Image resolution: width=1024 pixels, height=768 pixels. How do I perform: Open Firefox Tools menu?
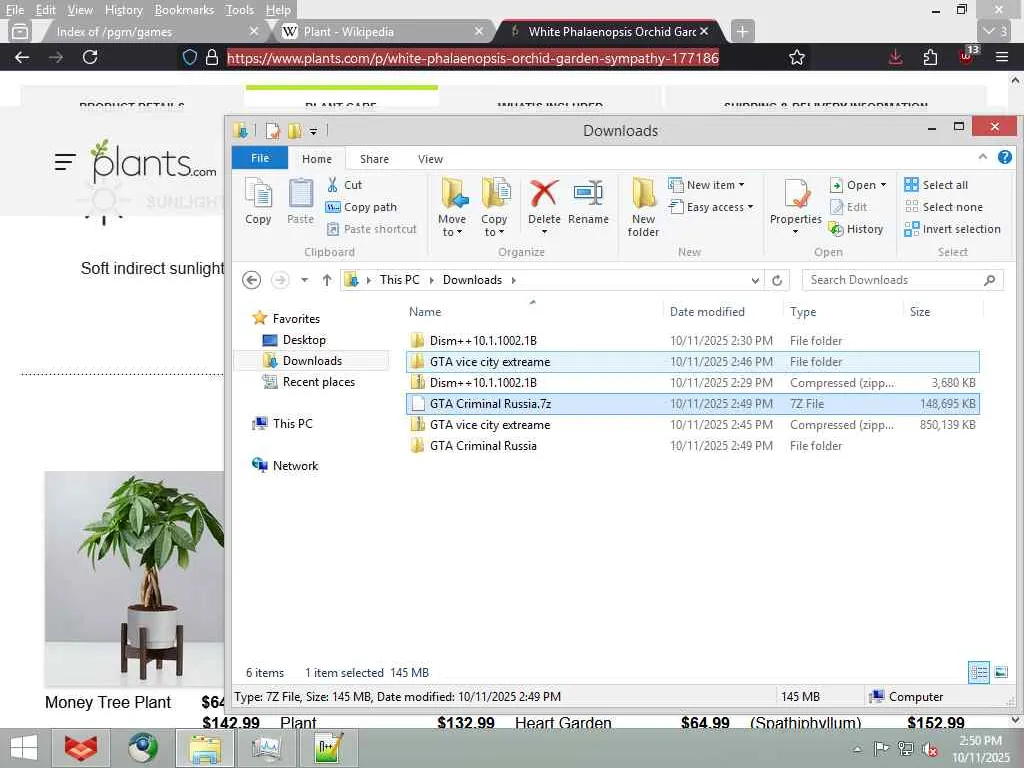(240, 10)
